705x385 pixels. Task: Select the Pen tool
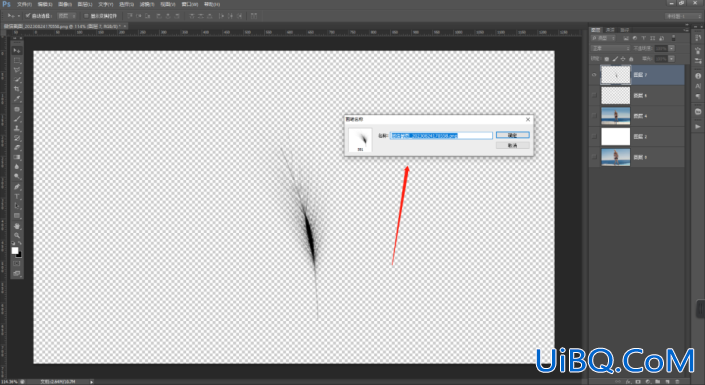17,187
